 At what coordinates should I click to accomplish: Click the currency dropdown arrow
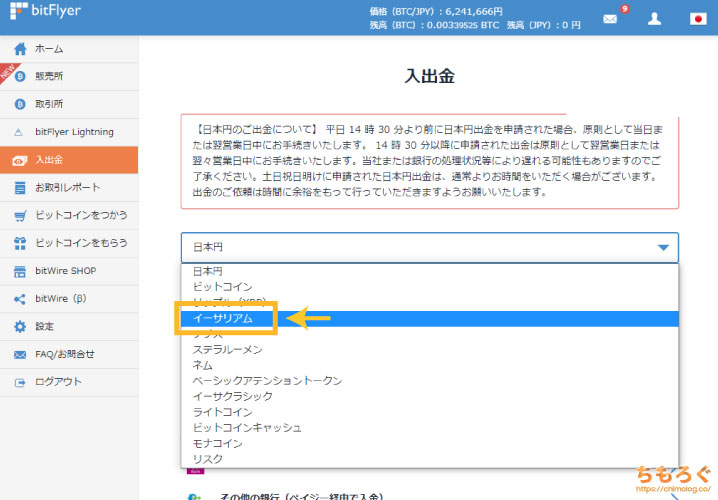point(663,247)
